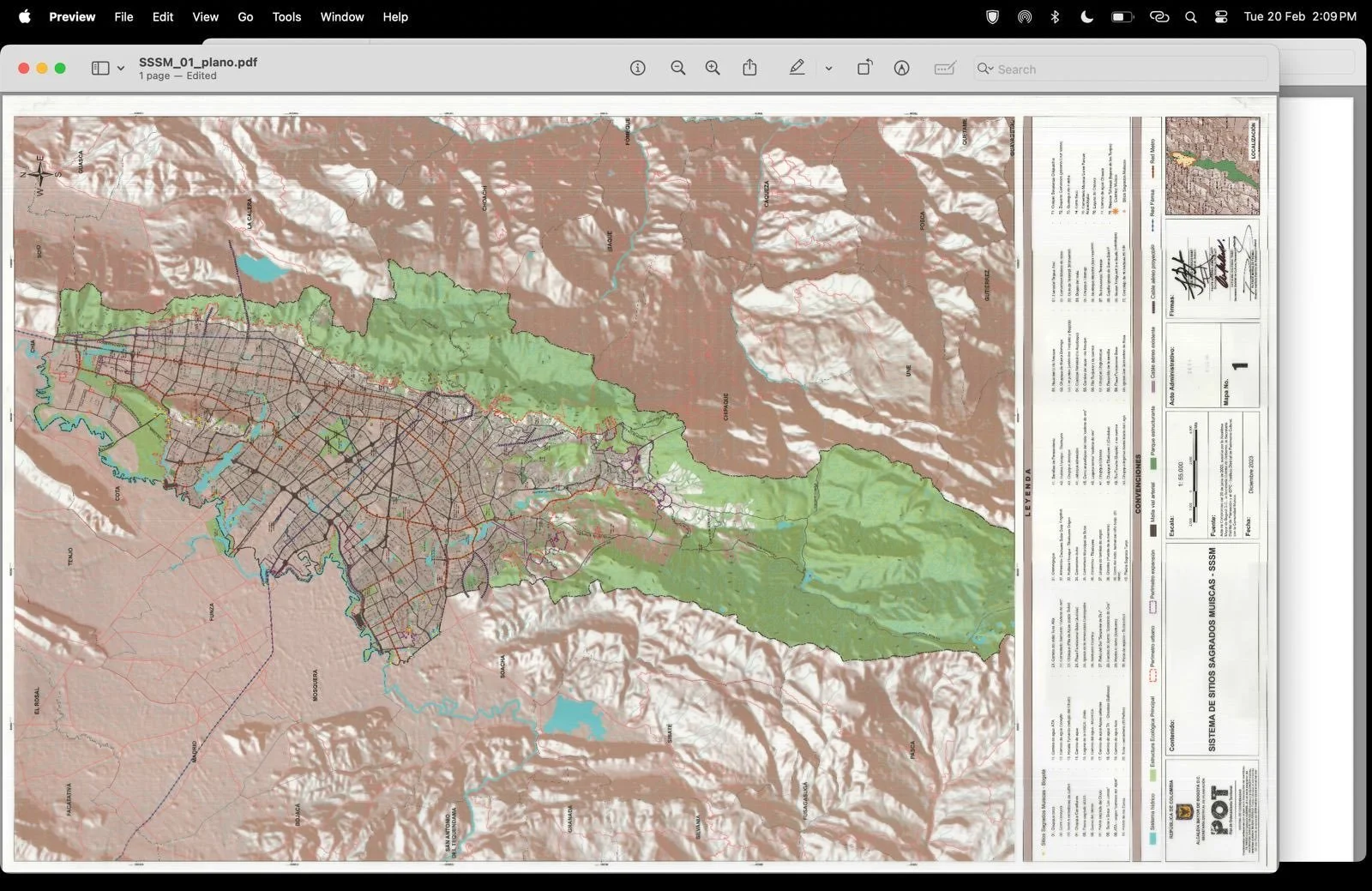1372x891 pixels.
Task: Zoom out of the map
Action: [x=677, y=68]
